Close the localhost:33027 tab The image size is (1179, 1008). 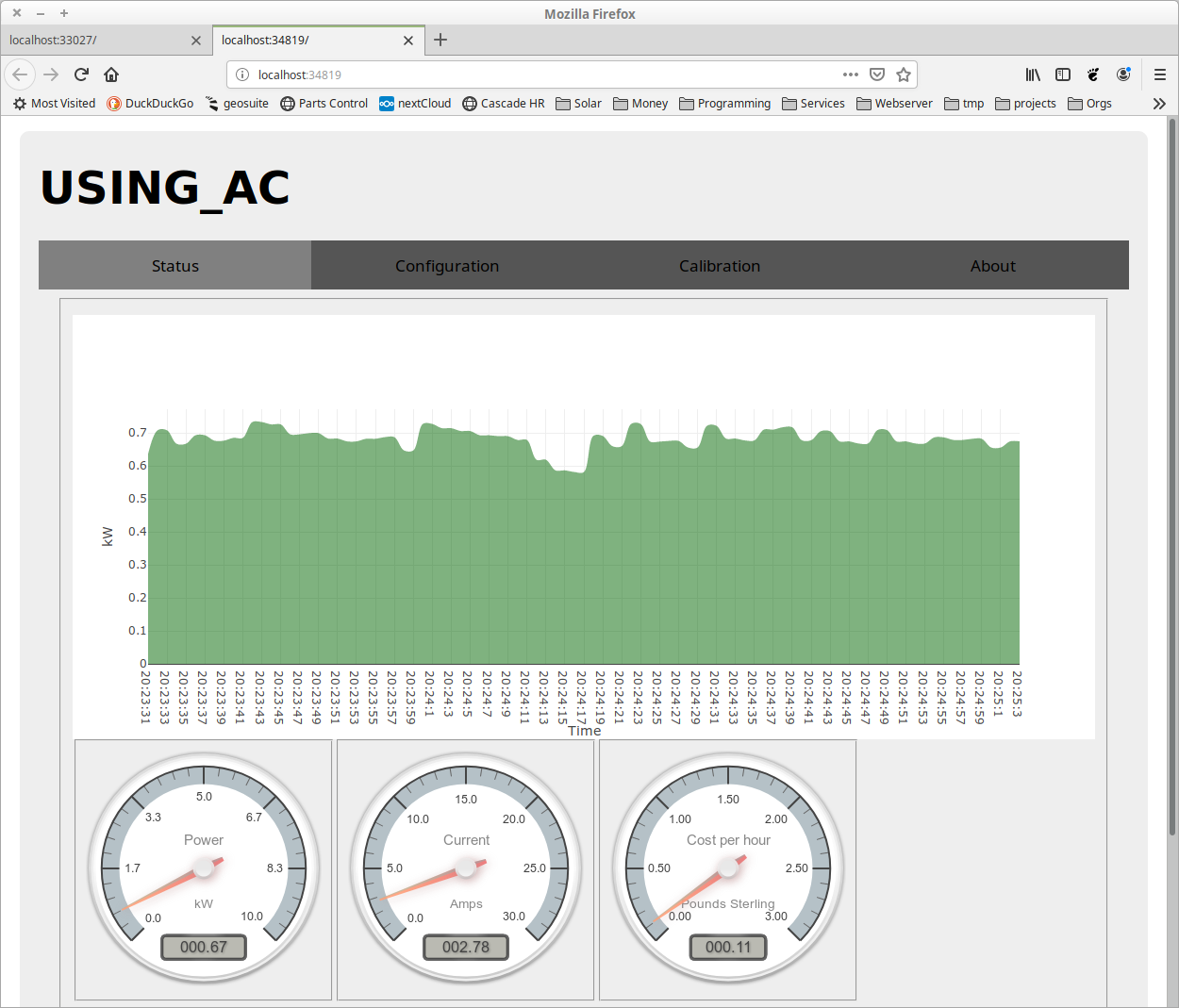[196, 41]
